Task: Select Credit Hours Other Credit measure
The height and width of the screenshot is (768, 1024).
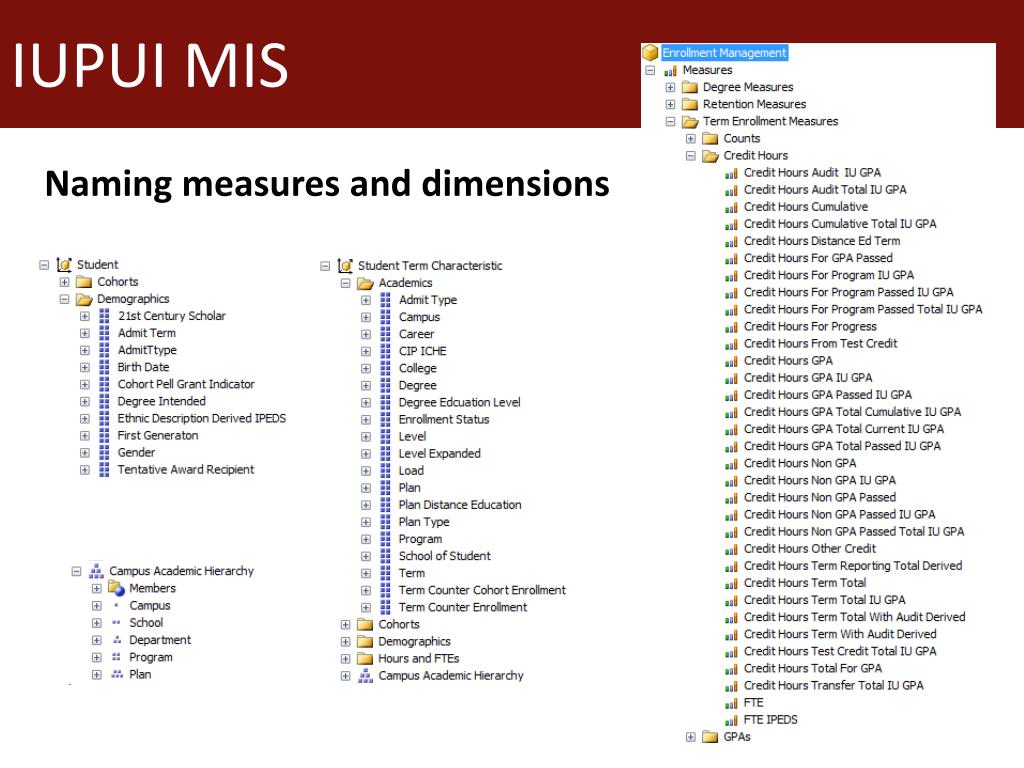Action: click(x=810, y=549)
